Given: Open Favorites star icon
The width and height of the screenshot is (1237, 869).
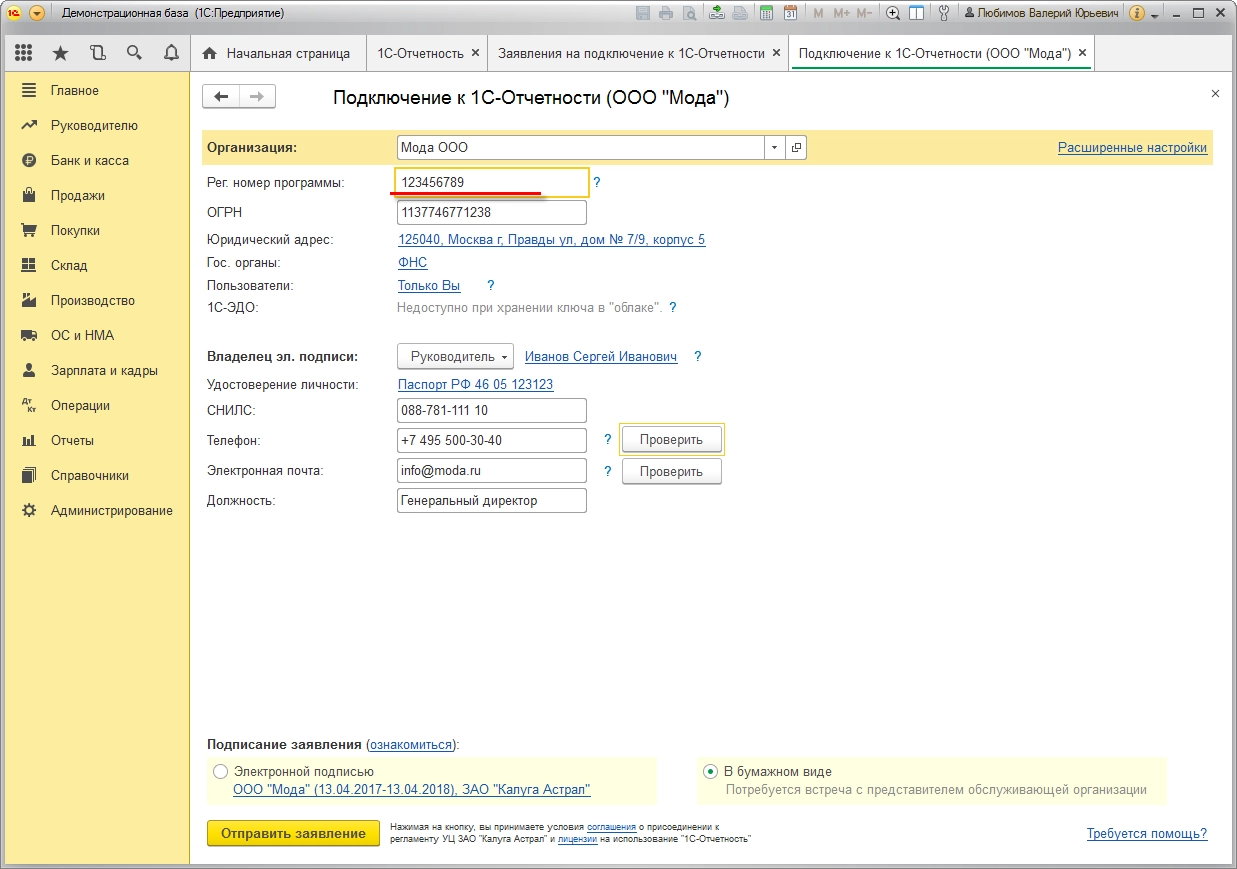Looking at the screenshot, I should click(x=60, y=53).
